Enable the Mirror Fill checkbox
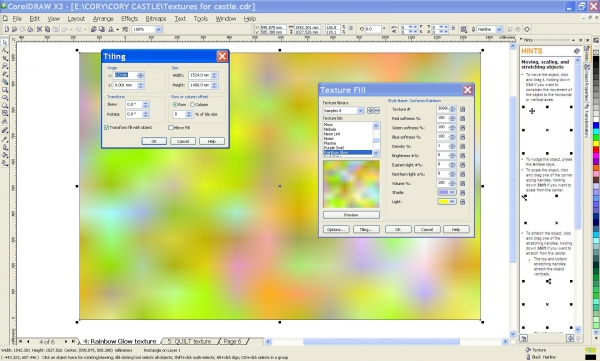This screenshot has height=361, width=600. coord(171,127)
